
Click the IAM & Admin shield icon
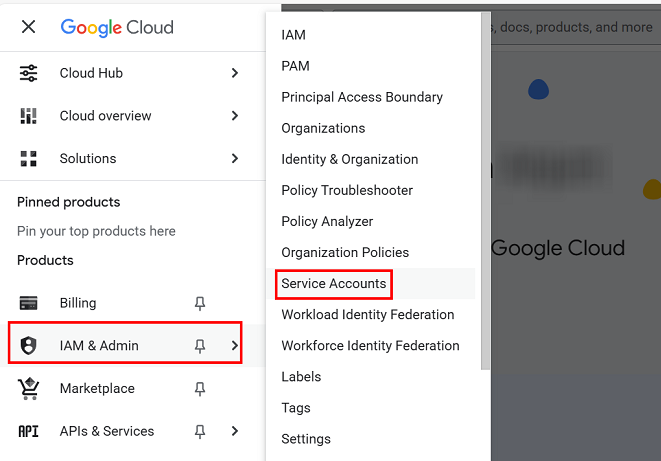point(29,346)
